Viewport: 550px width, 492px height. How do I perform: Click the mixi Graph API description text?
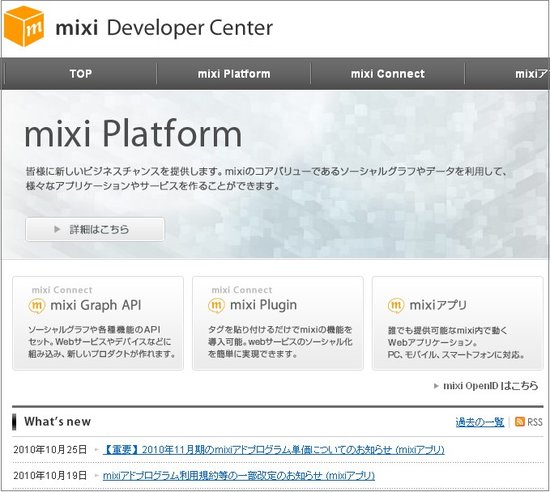coord(102,342)
